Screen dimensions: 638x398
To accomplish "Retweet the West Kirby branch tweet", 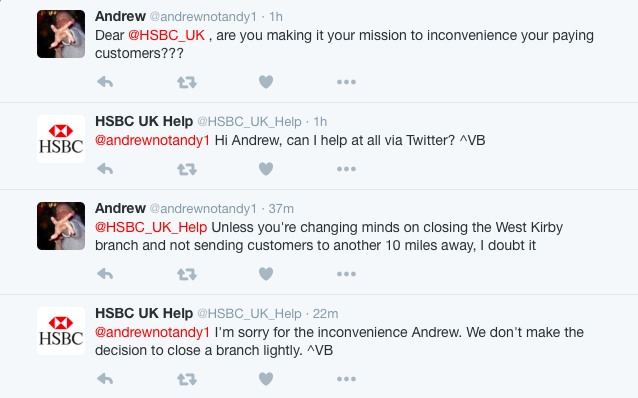I will (187, 274).
